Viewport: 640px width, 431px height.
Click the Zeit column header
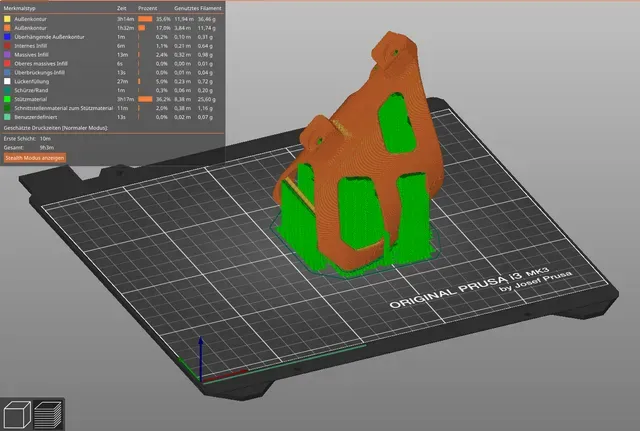(122, 8)
